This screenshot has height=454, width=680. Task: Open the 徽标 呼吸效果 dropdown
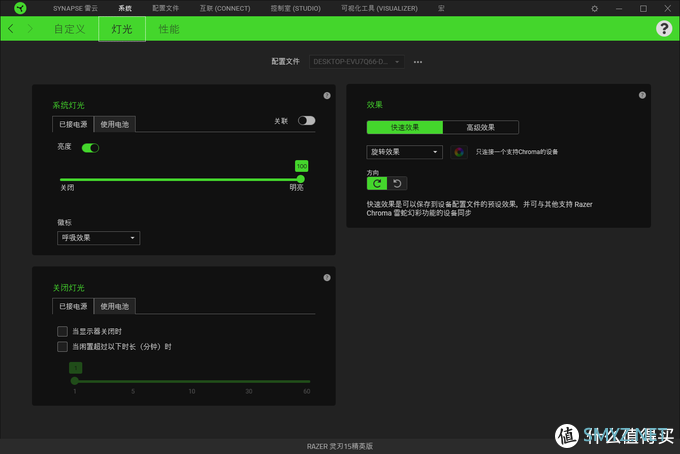[98, 238]
